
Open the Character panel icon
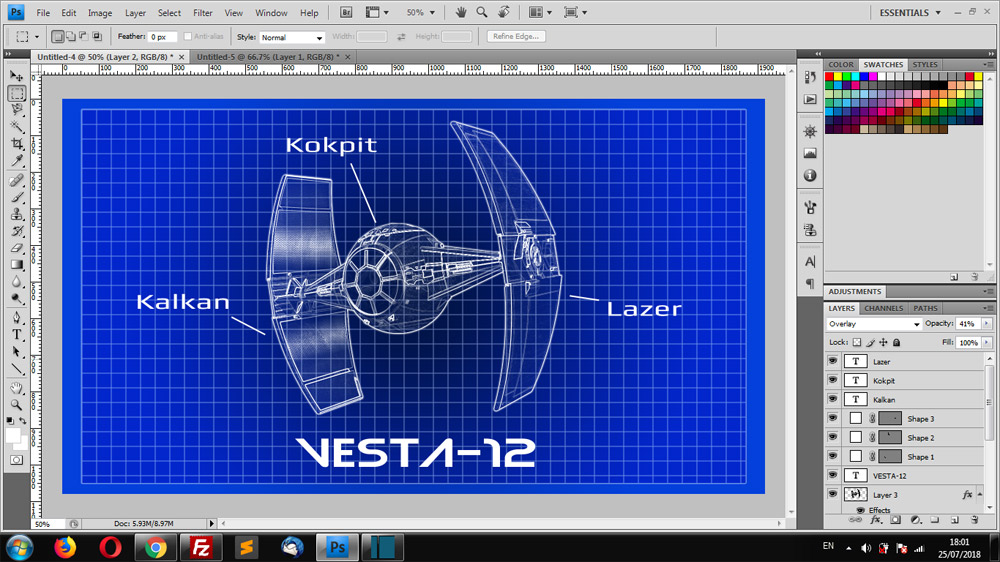(x=810, y=262)
